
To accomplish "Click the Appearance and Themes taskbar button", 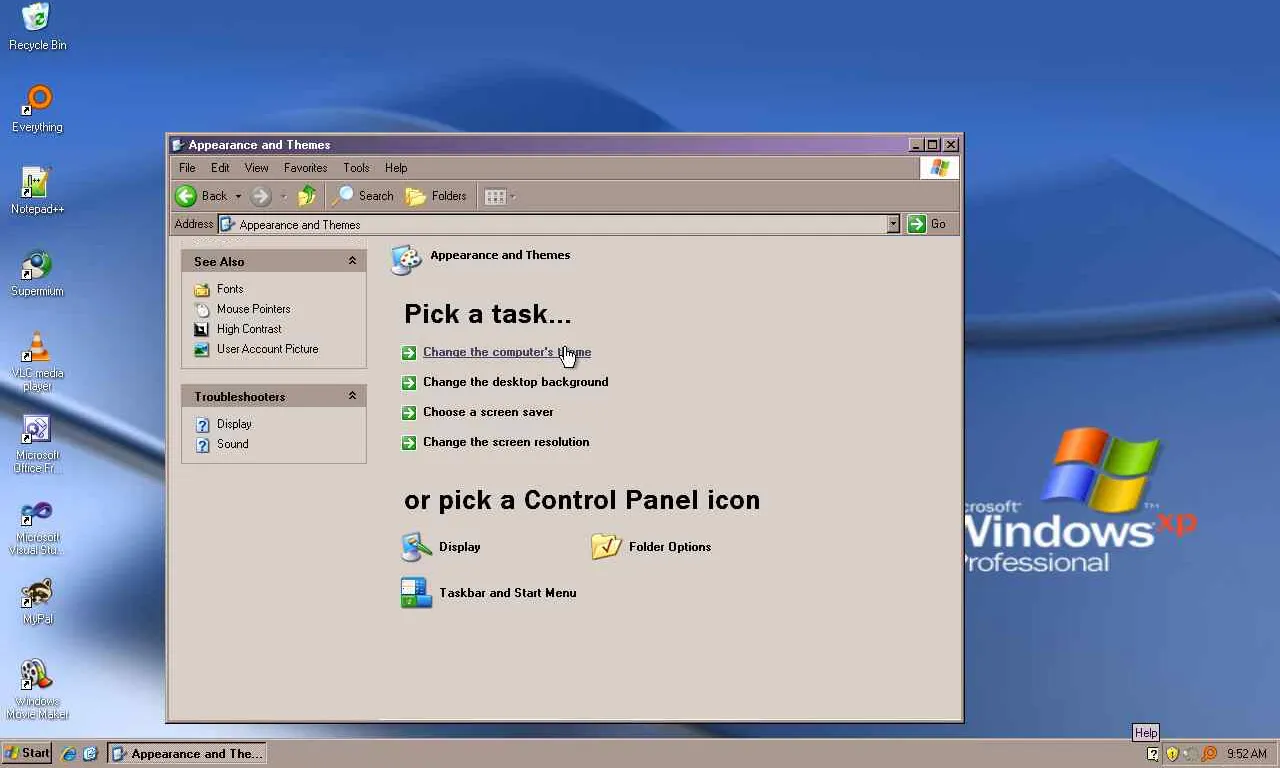I will pos(187,754).
